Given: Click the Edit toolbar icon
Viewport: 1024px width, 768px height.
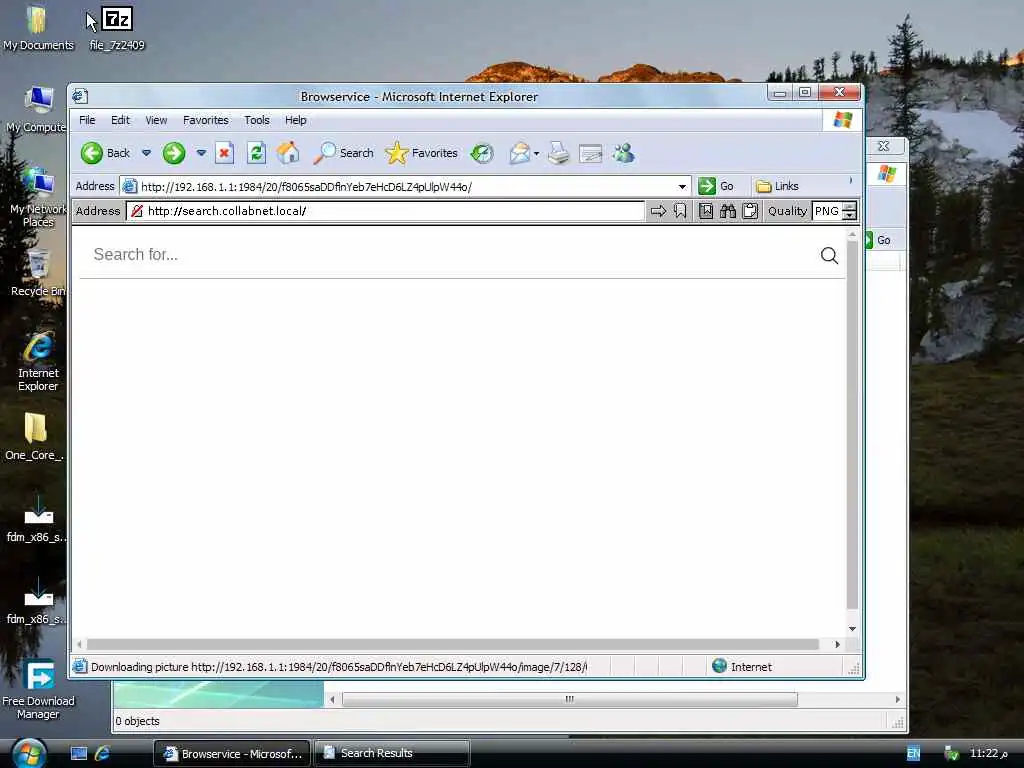Looking at the screenshot, I should (x=590, y=153).
